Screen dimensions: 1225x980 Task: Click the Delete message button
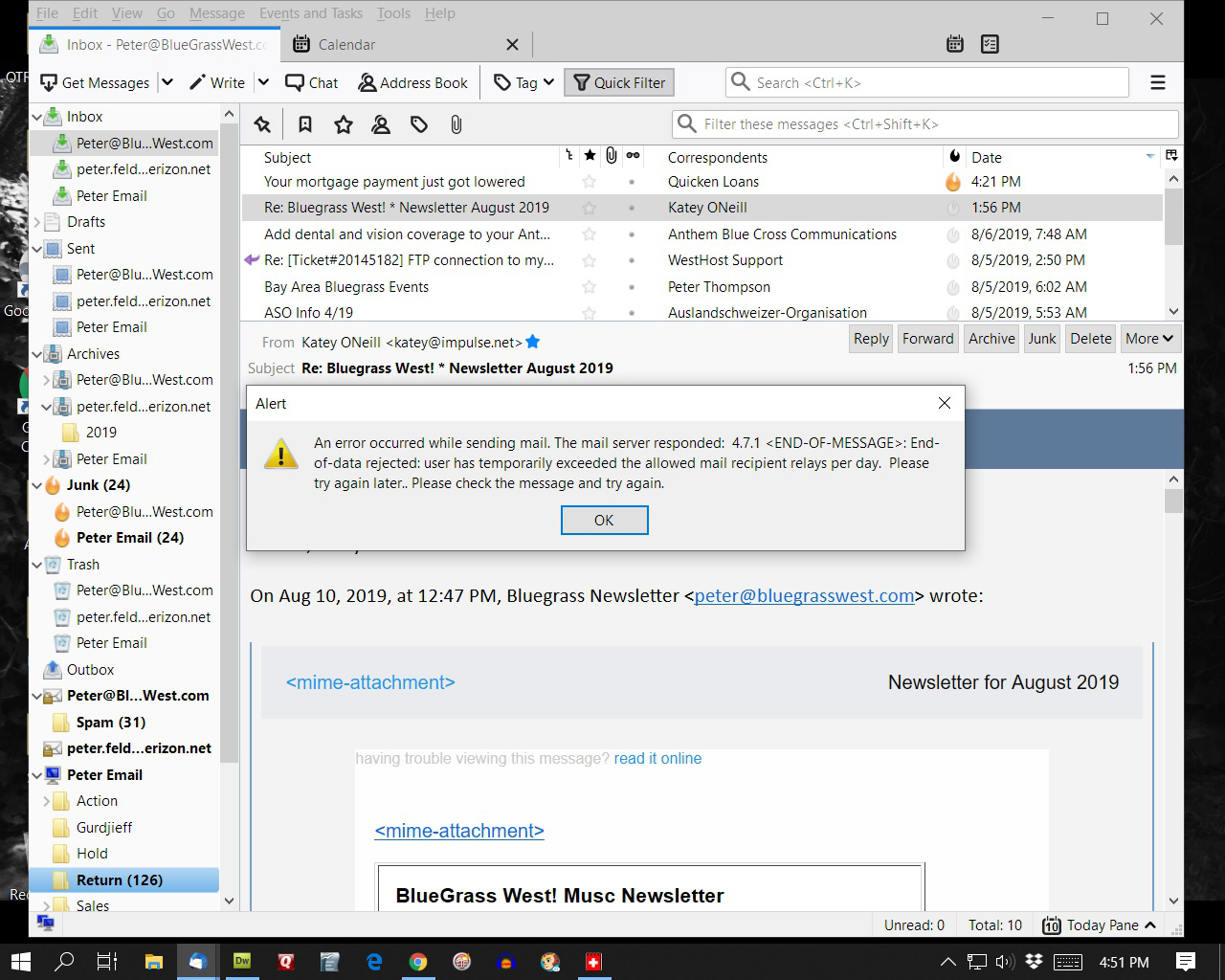[1091, 339]
